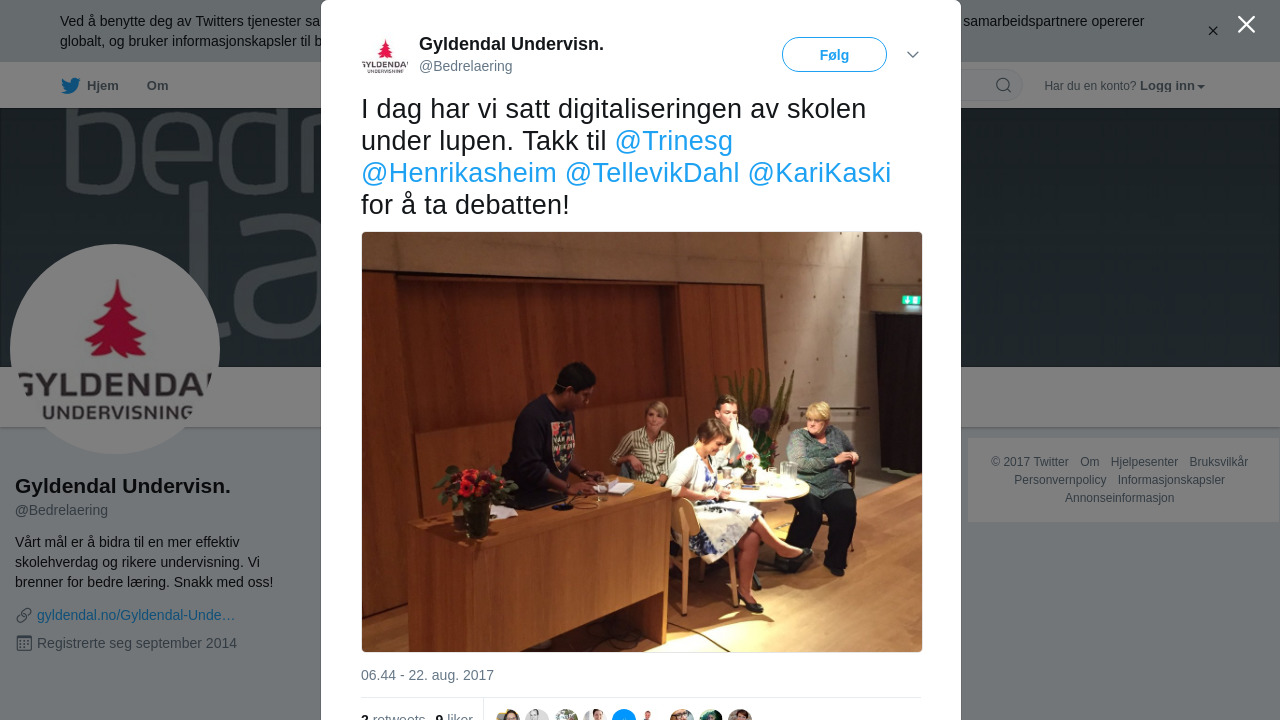The width and height of the screenshot is (1280, 720).
Task: Open the Logg inn dropdown
Action: point(1172,86)
